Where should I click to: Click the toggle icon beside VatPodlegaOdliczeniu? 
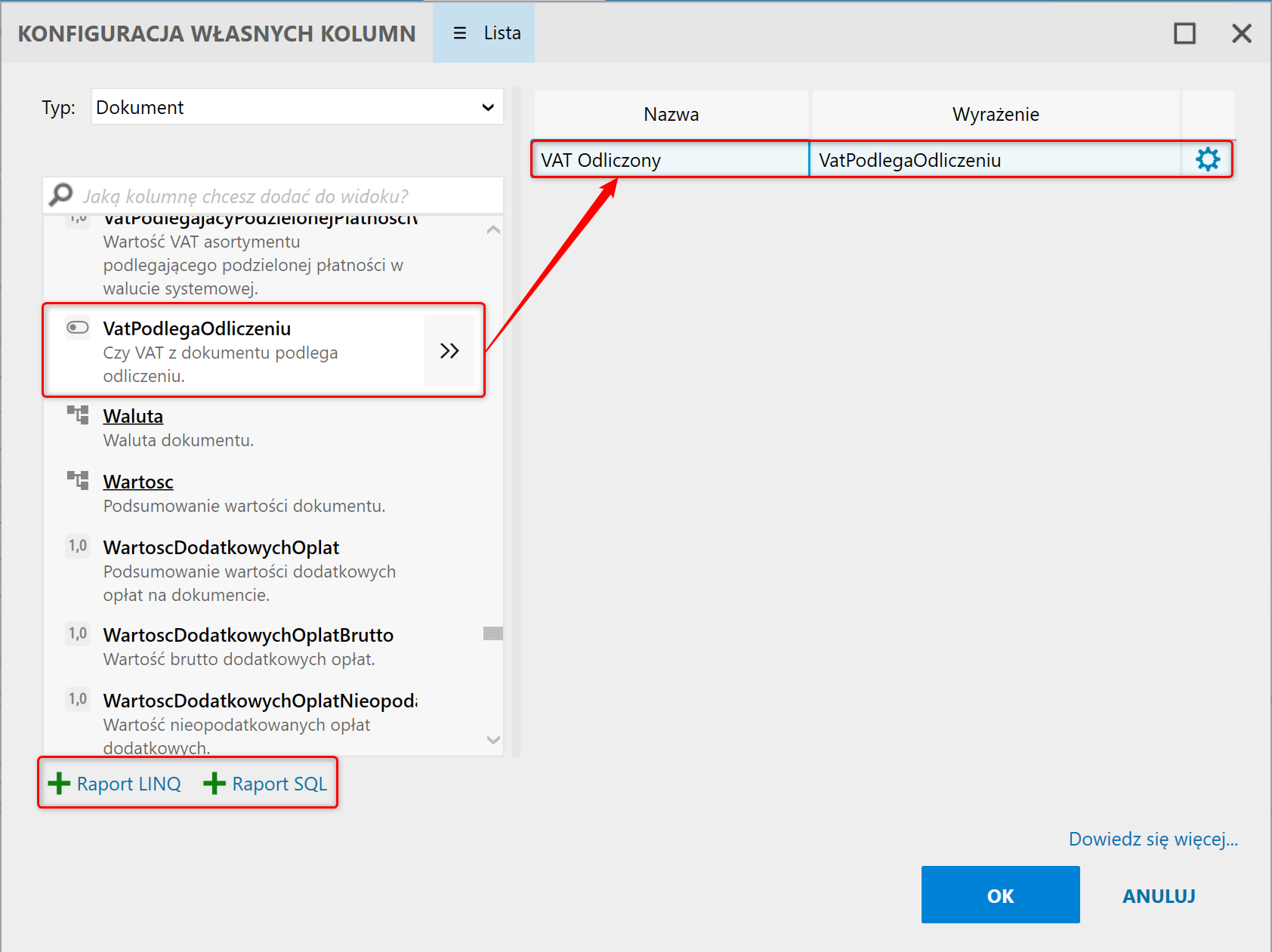click(x=78, y=328)
